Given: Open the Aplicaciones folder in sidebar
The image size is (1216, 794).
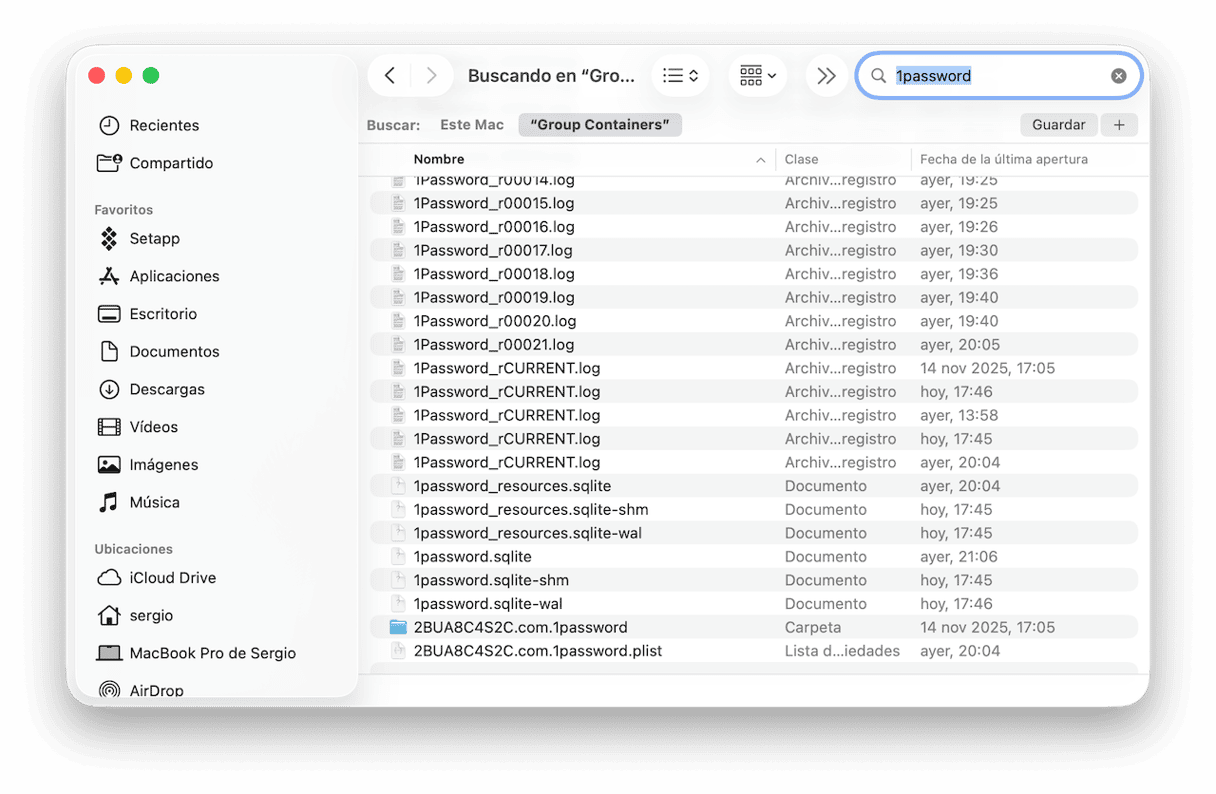Looking at the screenshot, I should click(173, 276).
